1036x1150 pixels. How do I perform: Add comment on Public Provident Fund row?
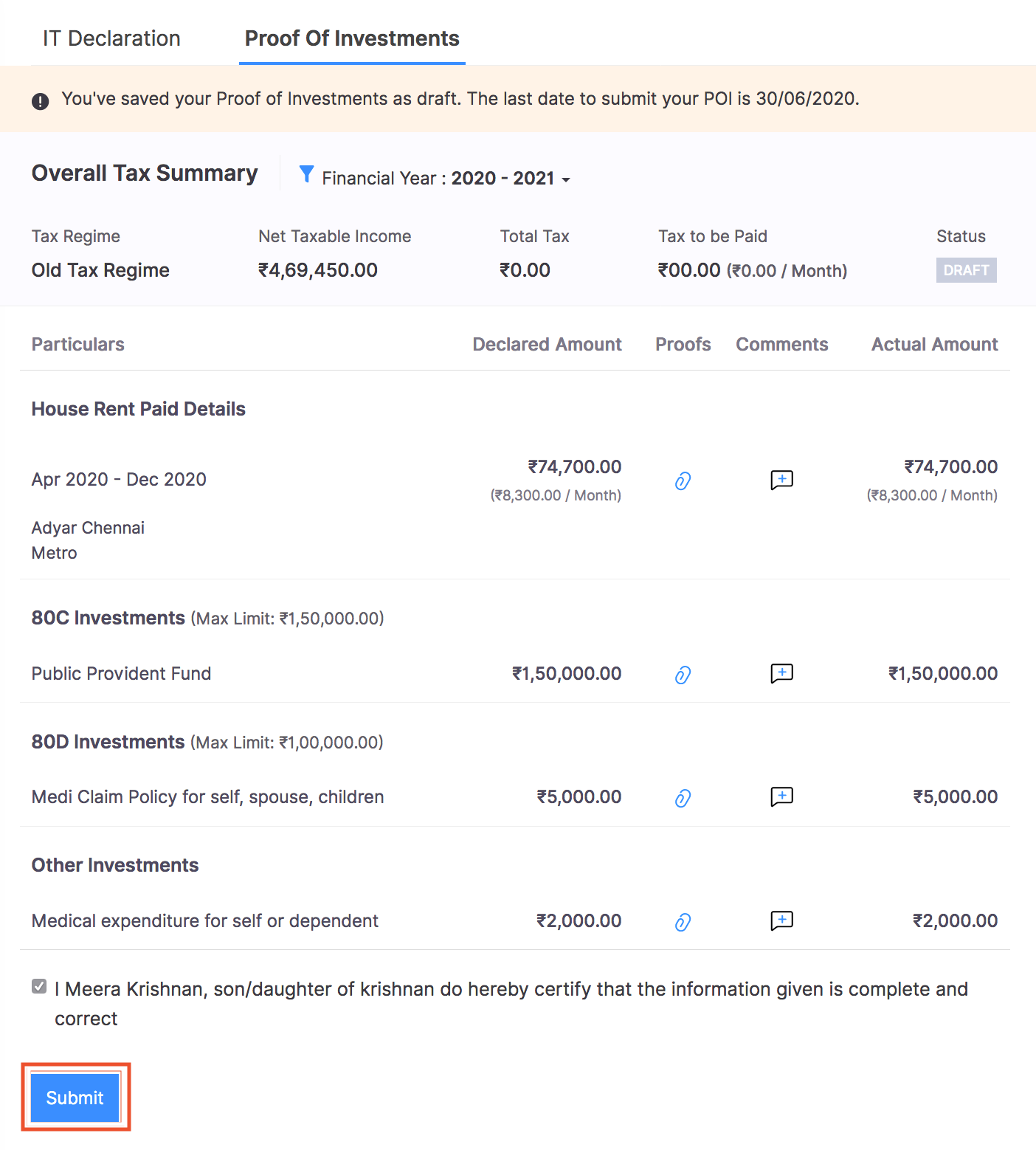click(781, 673)
